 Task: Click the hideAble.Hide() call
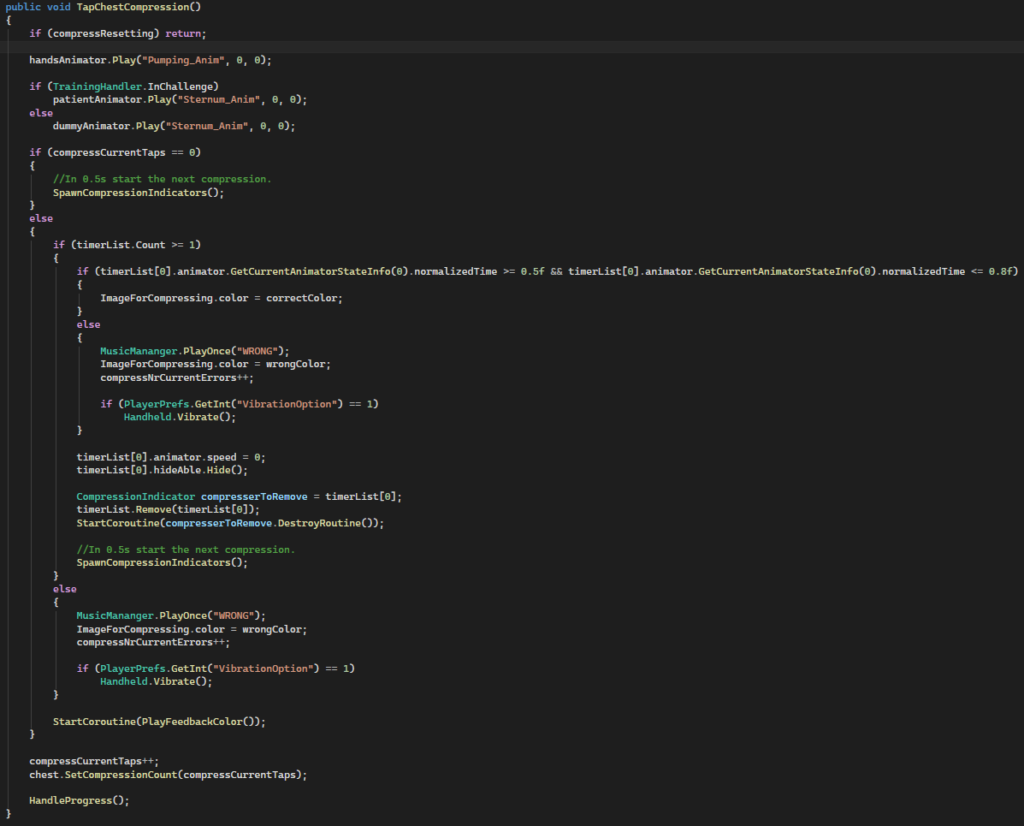172,469
